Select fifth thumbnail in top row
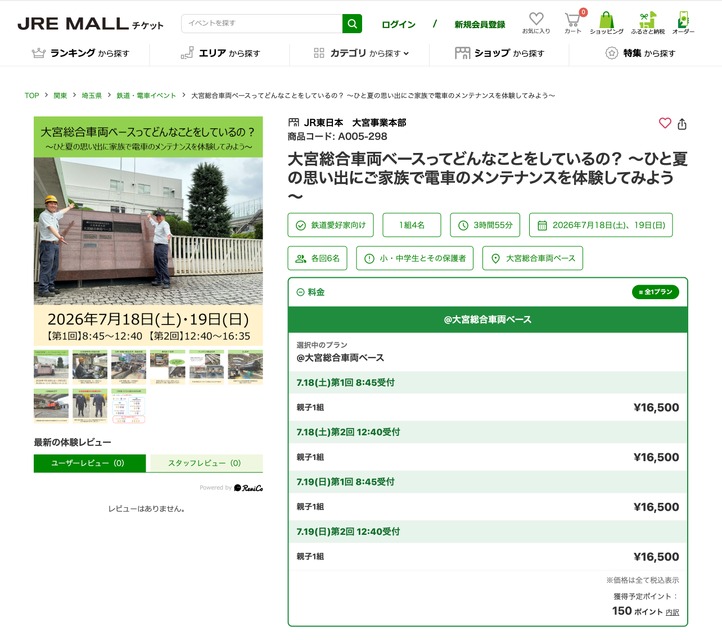The height and width of the screenshot is (640, 722). pos(207,367)
